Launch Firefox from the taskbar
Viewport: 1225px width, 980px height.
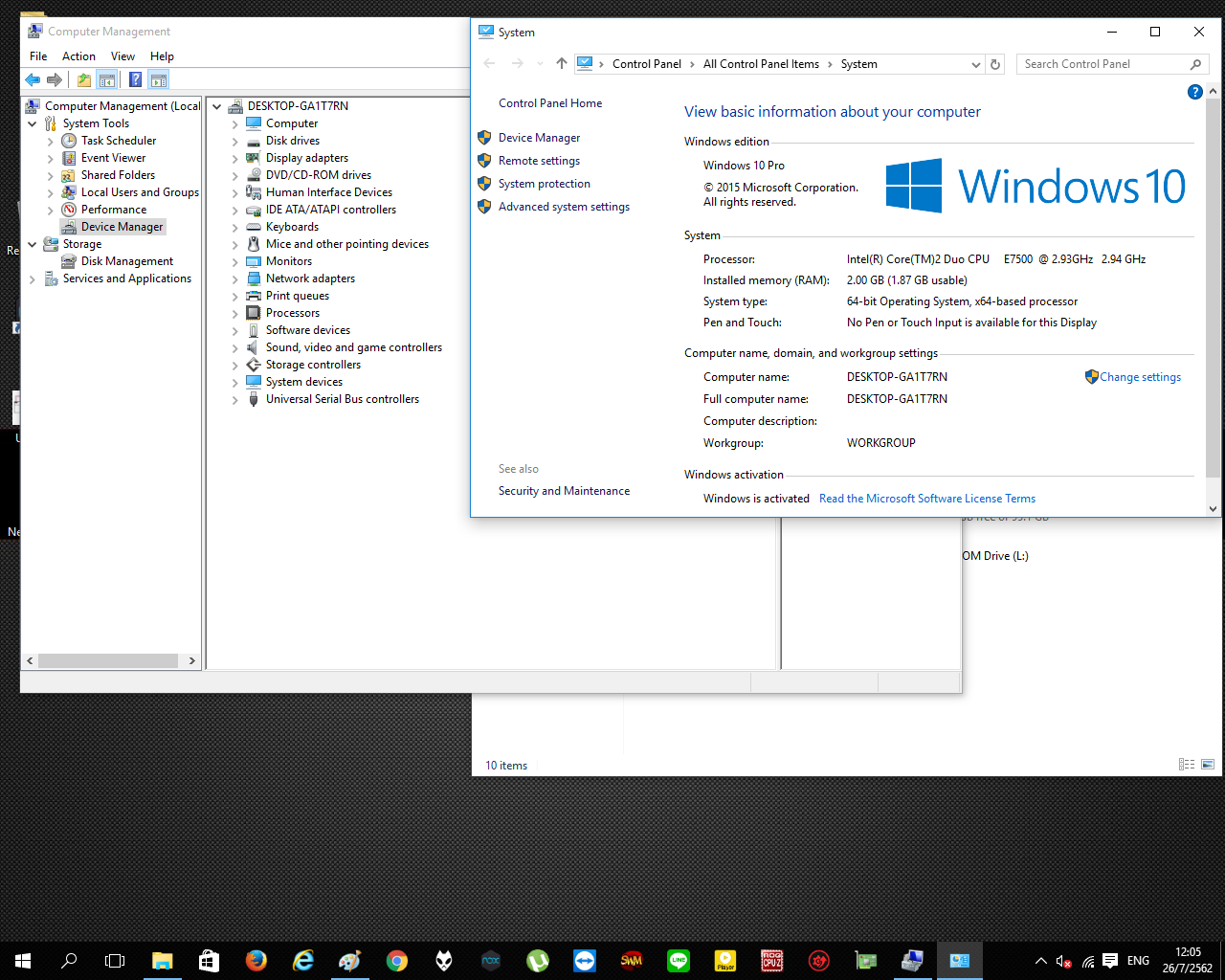[x=256, y=961]
